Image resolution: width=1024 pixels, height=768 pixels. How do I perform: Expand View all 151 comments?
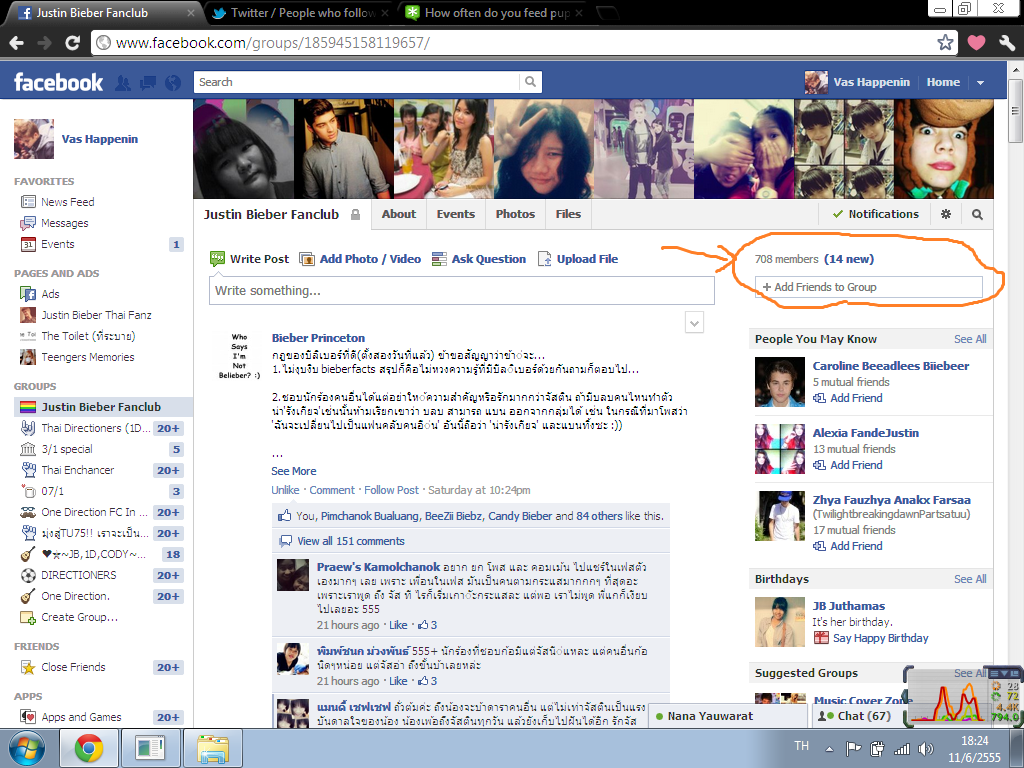[351, 541]
